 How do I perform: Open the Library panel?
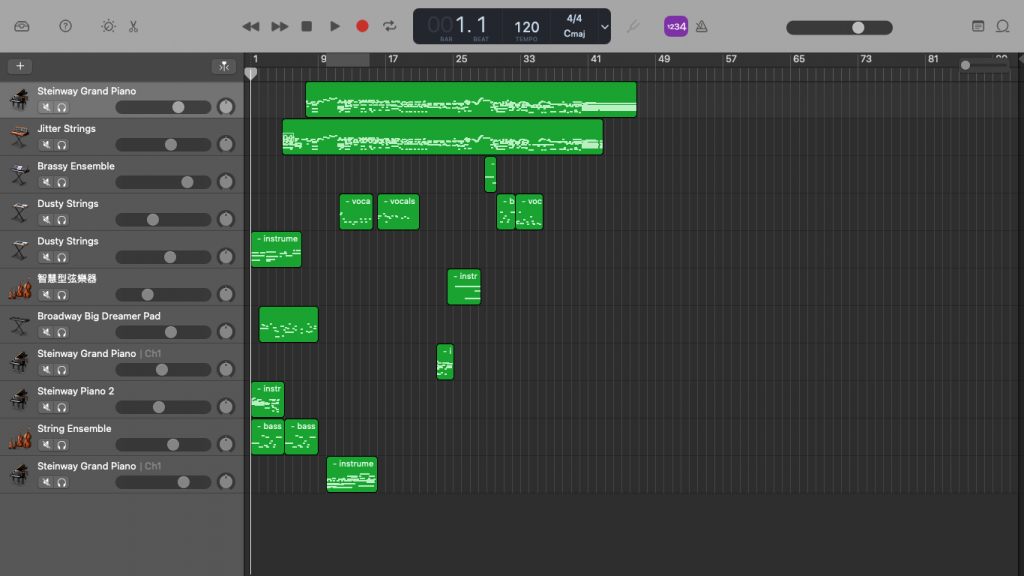22,26
